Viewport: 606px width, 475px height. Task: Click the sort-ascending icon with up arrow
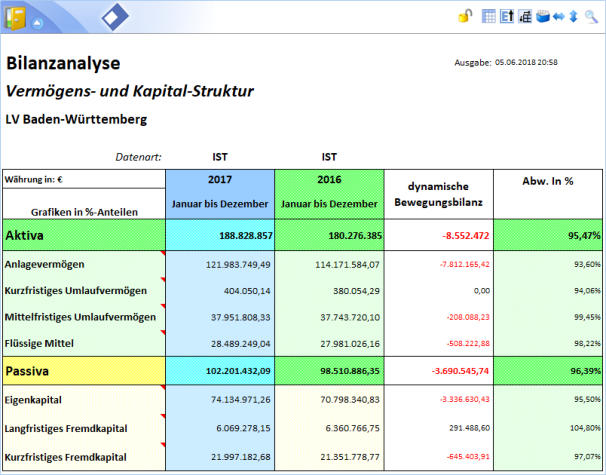coord(506,16)
